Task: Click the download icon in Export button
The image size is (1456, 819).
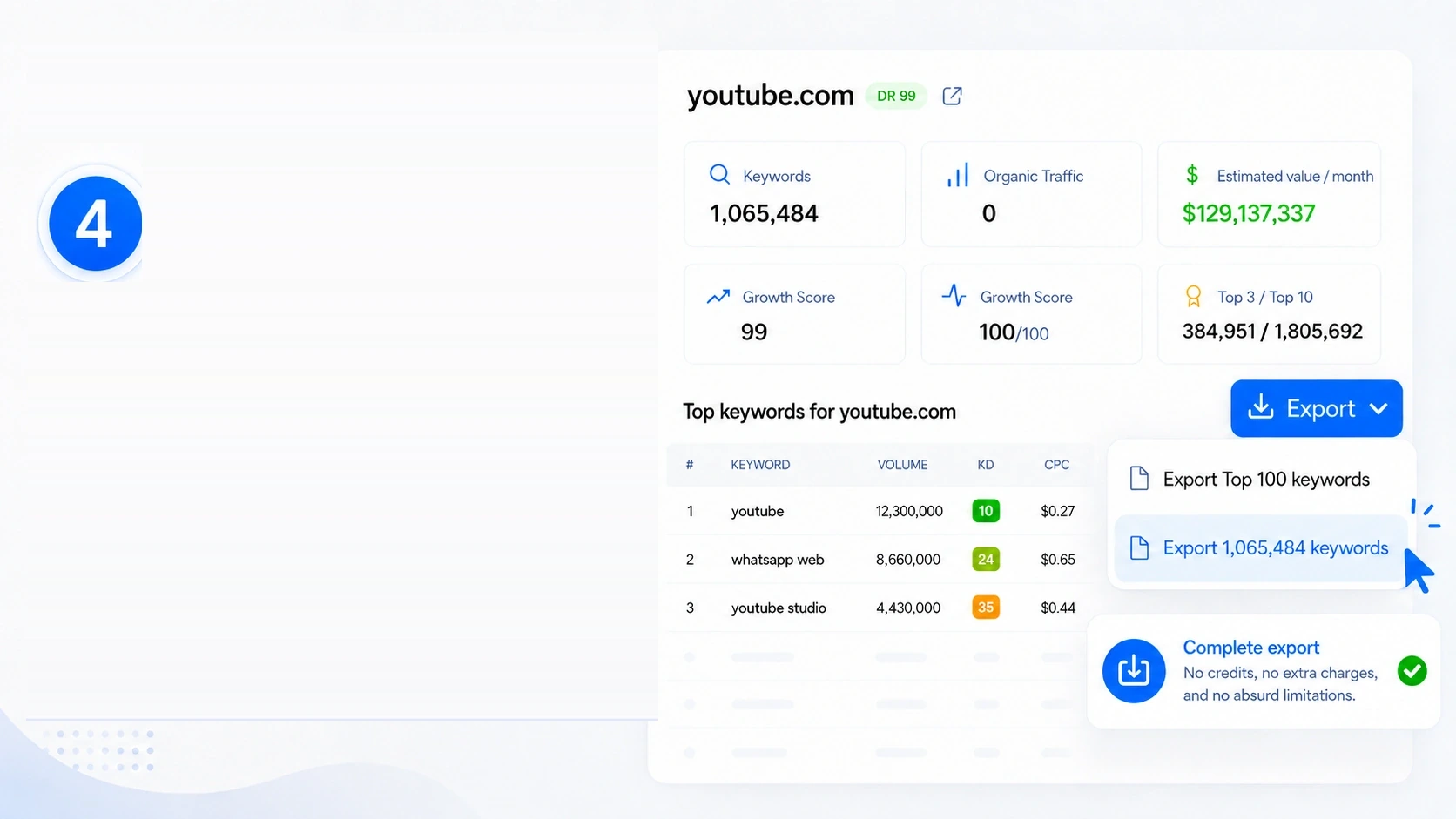Action: click(x=1260, y=407)
